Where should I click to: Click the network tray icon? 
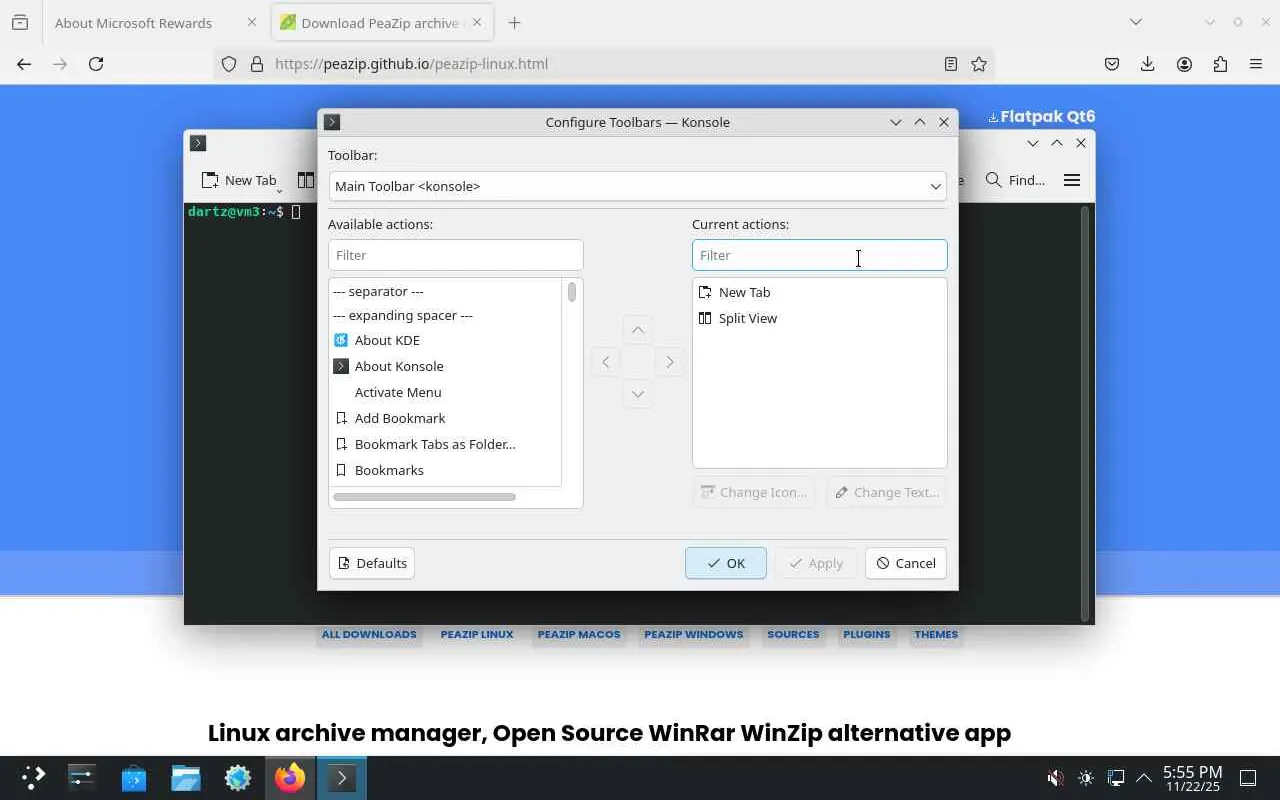point(1116,778)
